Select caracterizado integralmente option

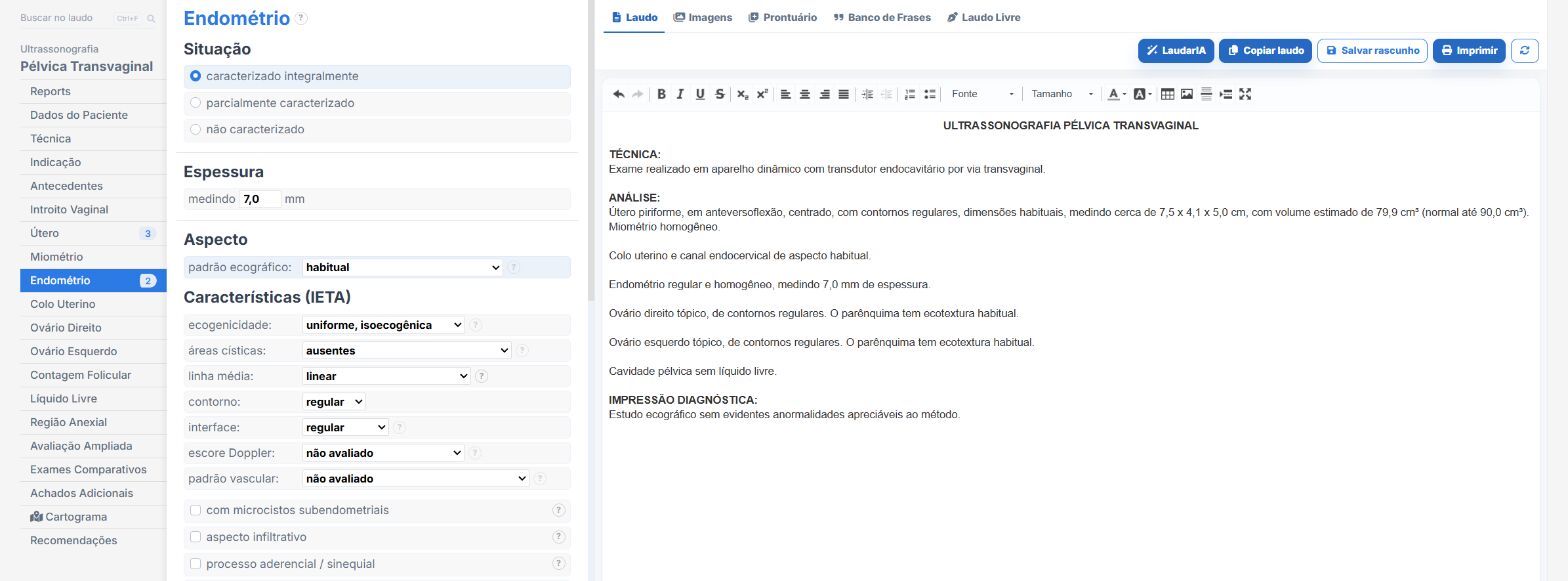377,76
